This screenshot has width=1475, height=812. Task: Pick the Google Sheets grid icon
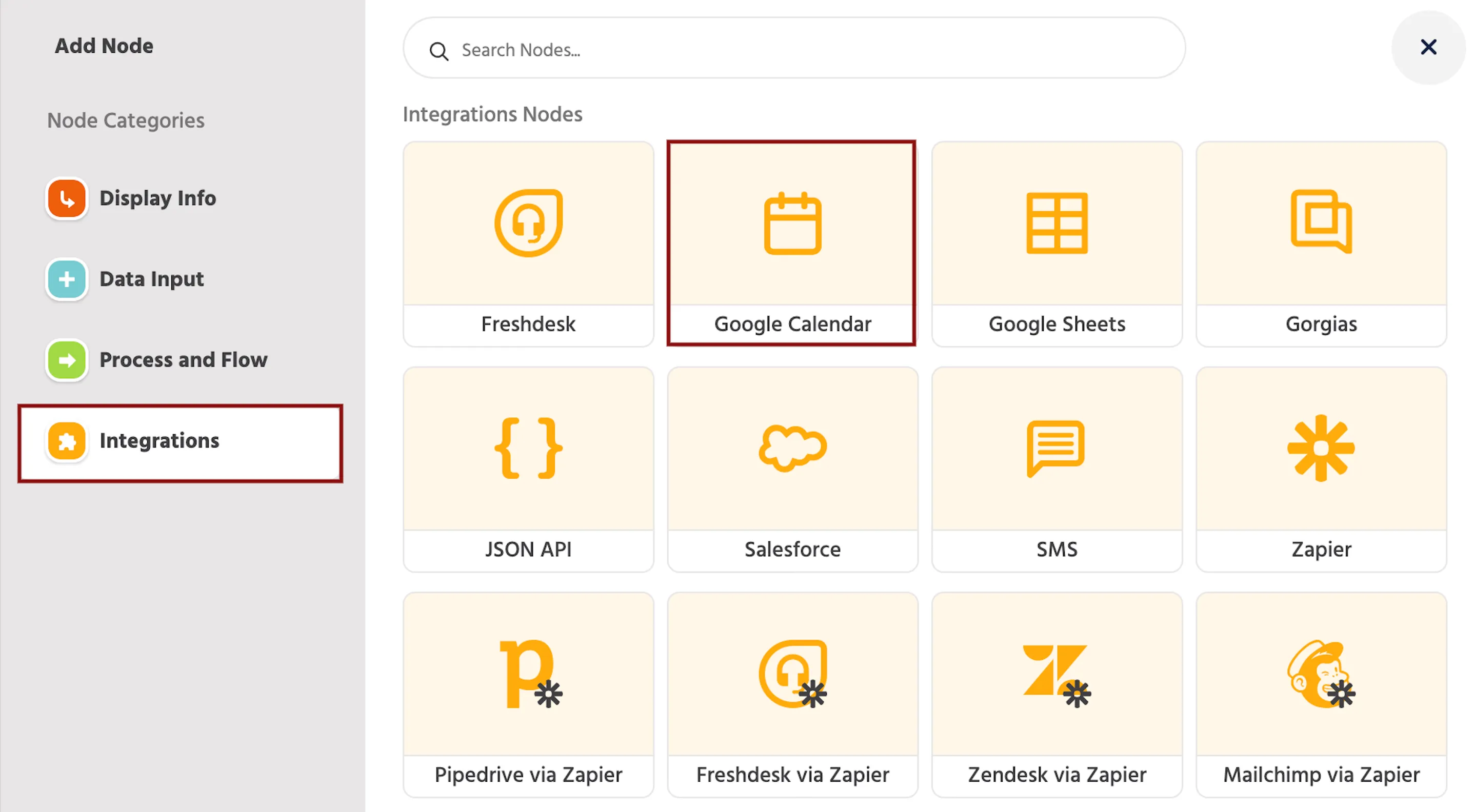point(1057,223)
